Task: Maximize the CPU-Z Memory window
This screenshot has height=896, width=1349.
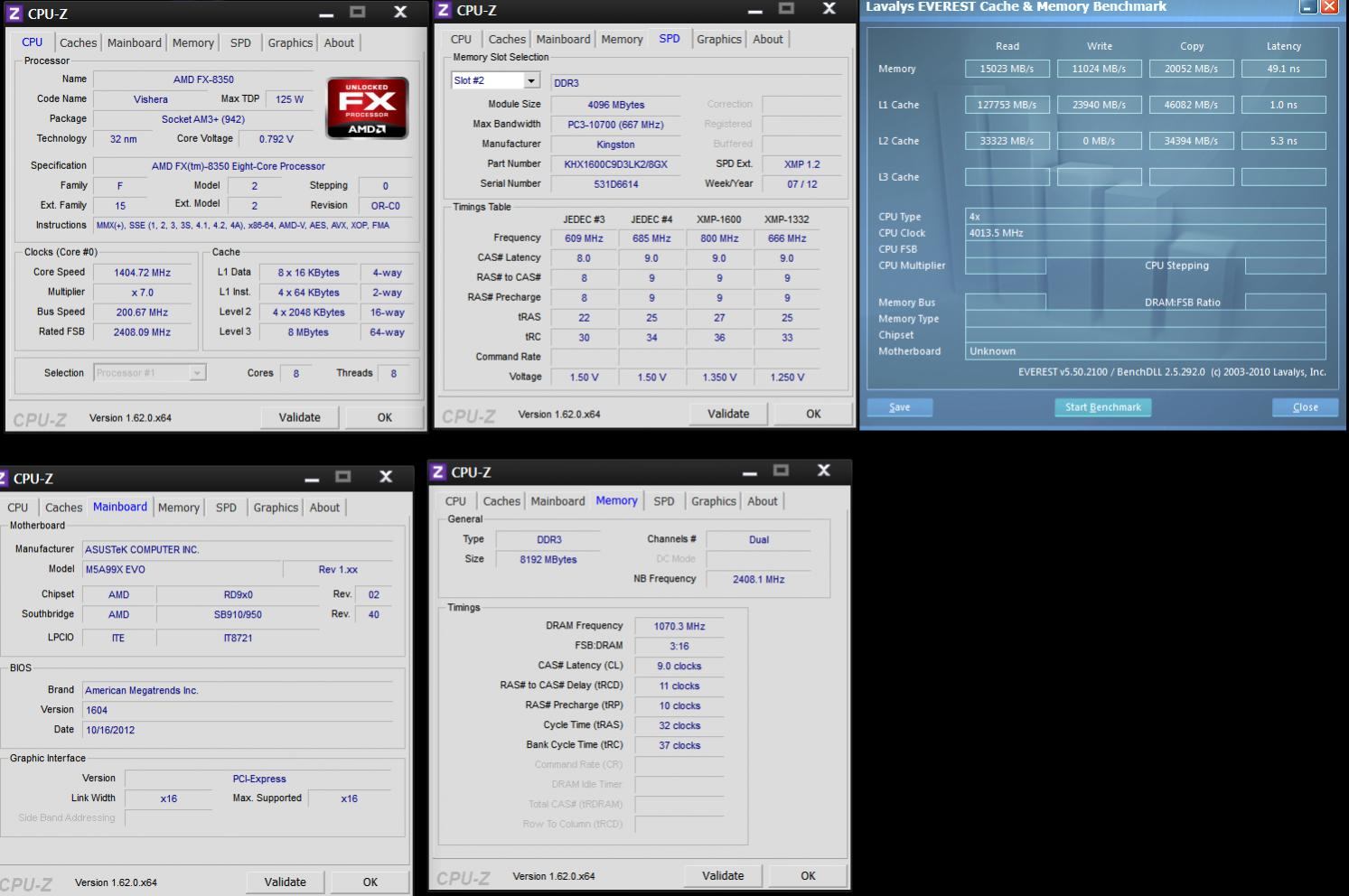Action: pyautogui.click(x=781, y=471)
